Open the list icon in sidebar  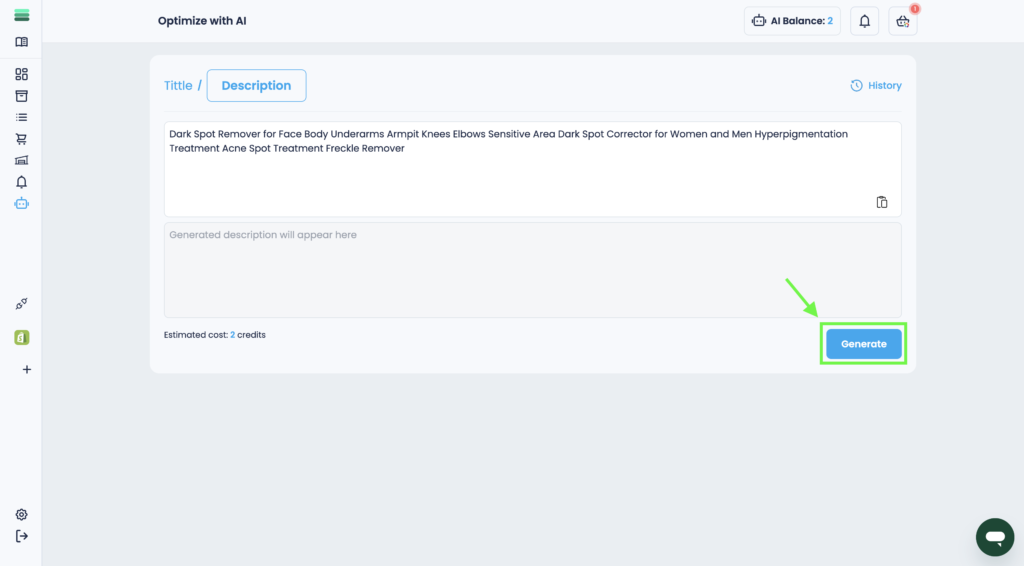click(21, 117)
